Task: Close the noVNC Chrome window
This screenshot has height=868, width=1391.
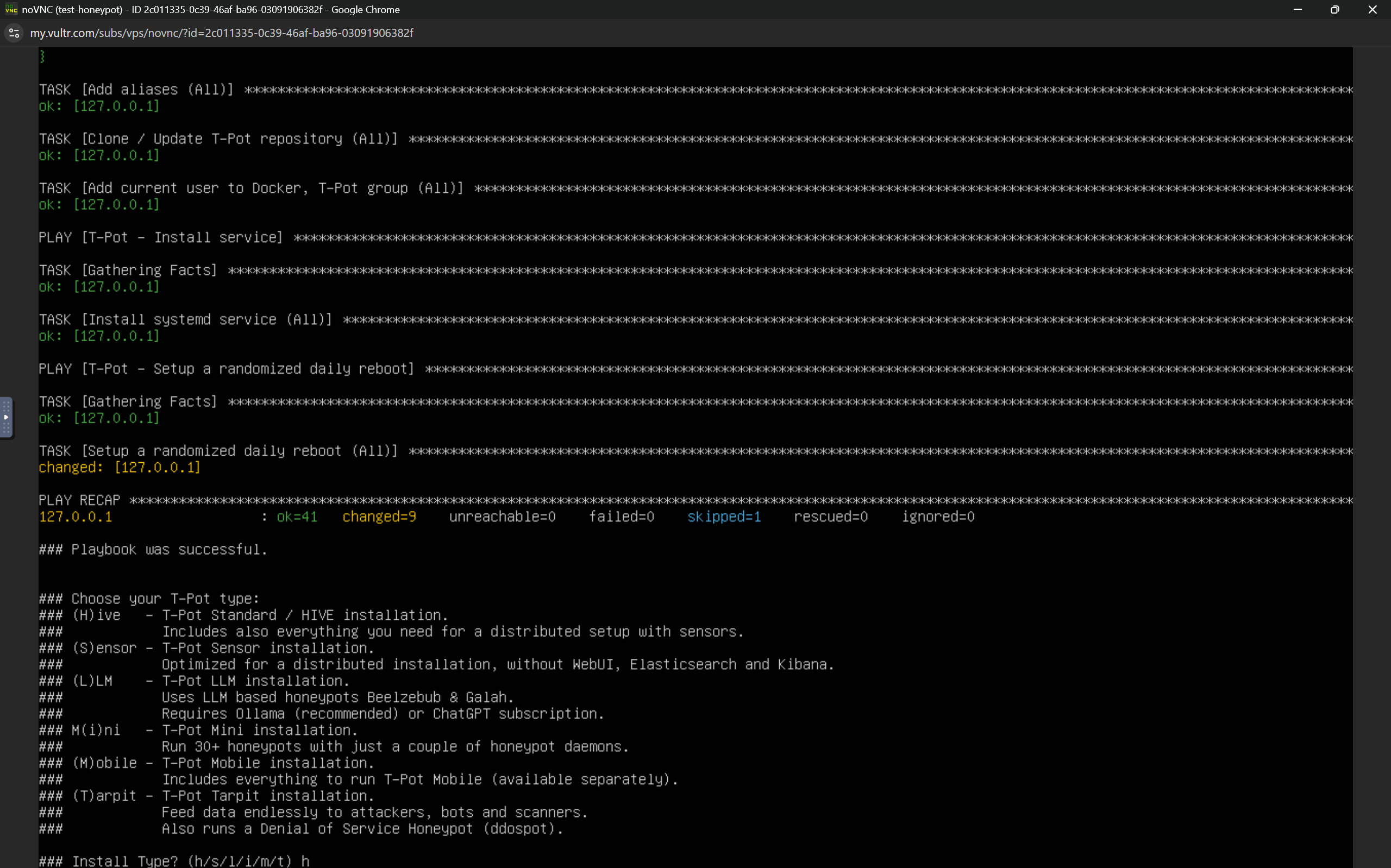Action: pos(1372,9)
